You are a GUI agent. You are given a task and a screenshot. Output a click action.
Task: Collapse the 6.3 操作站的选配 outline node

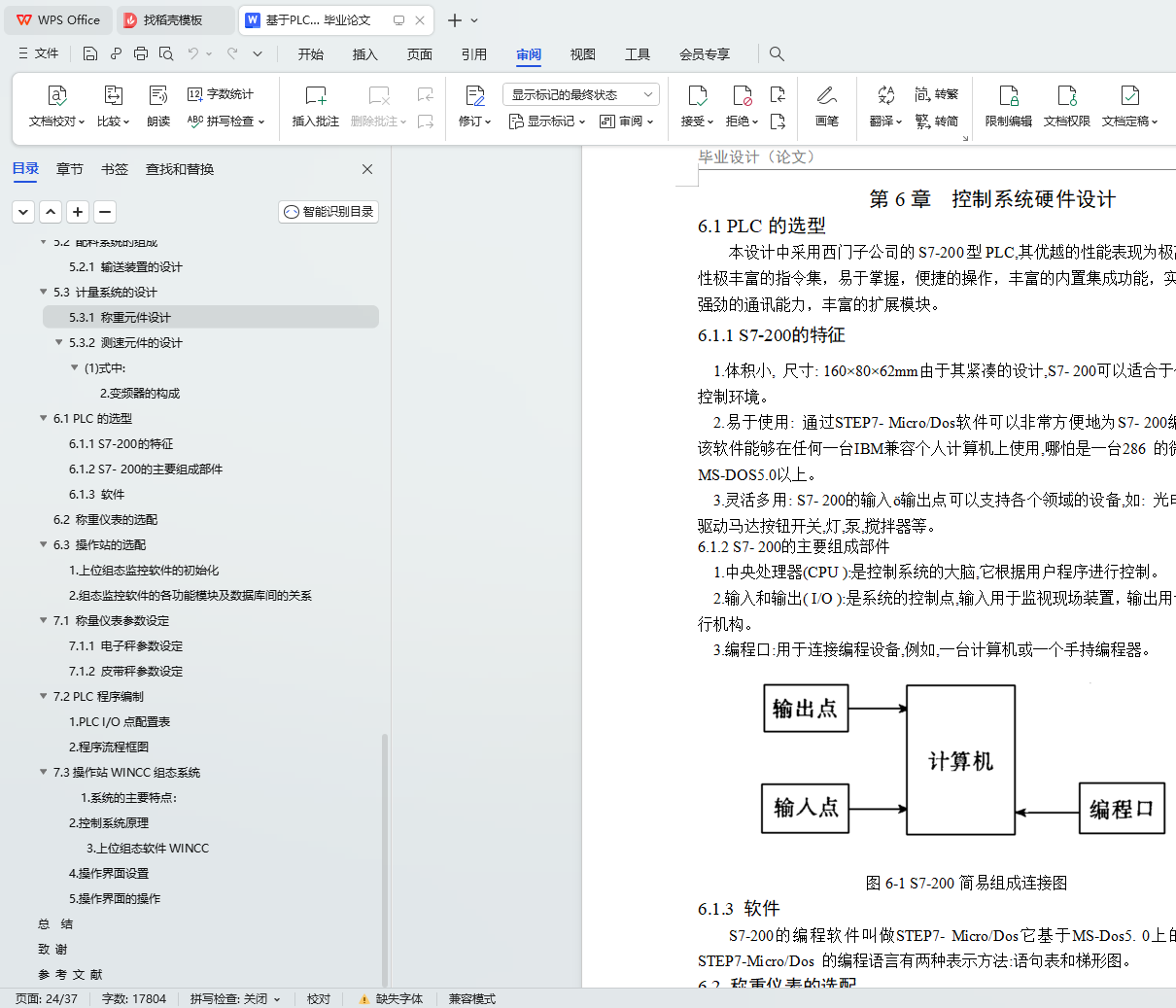[43, 544]
